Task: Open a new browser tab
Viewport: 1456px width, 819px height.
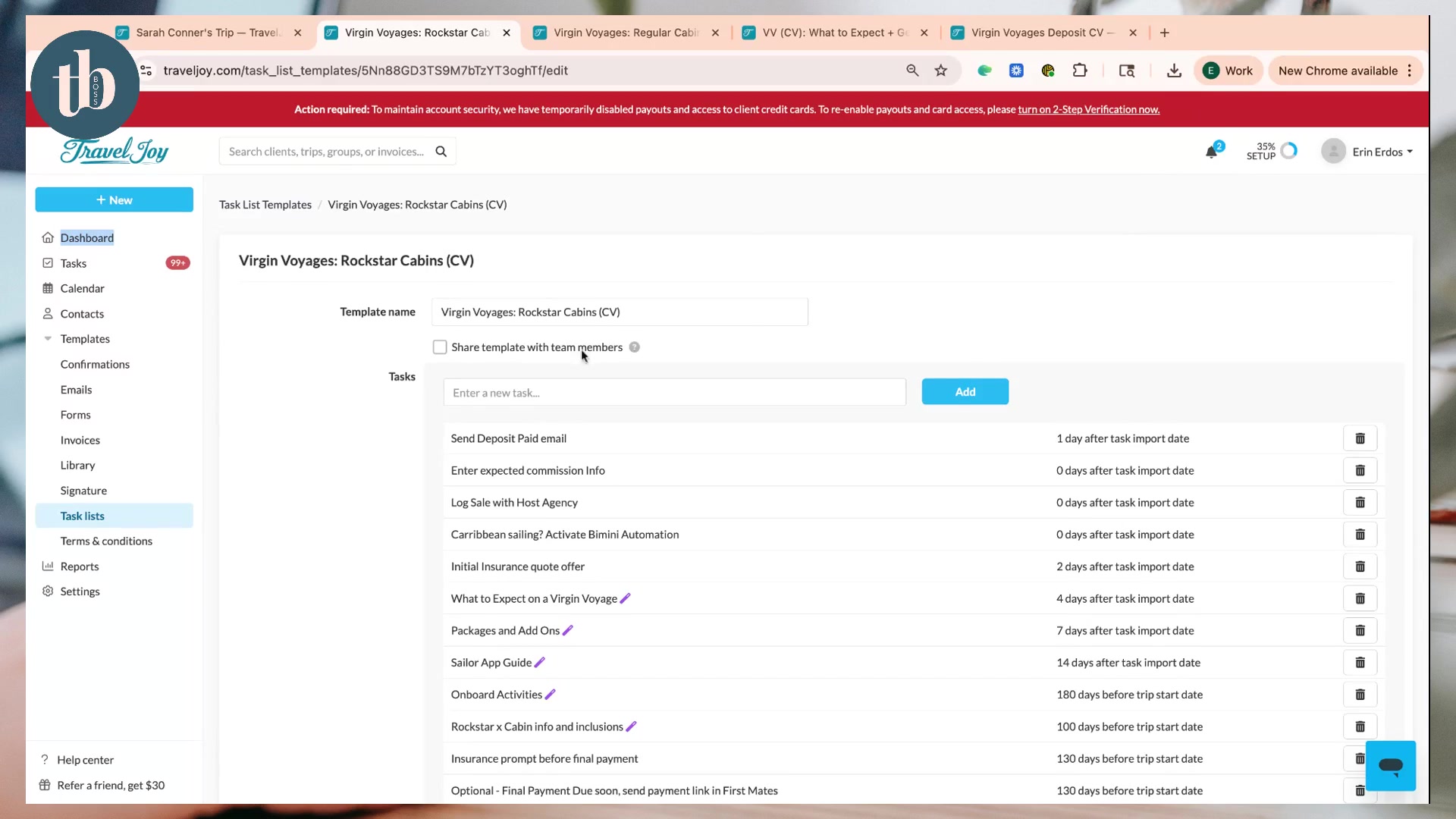Action: [1165, 33]
